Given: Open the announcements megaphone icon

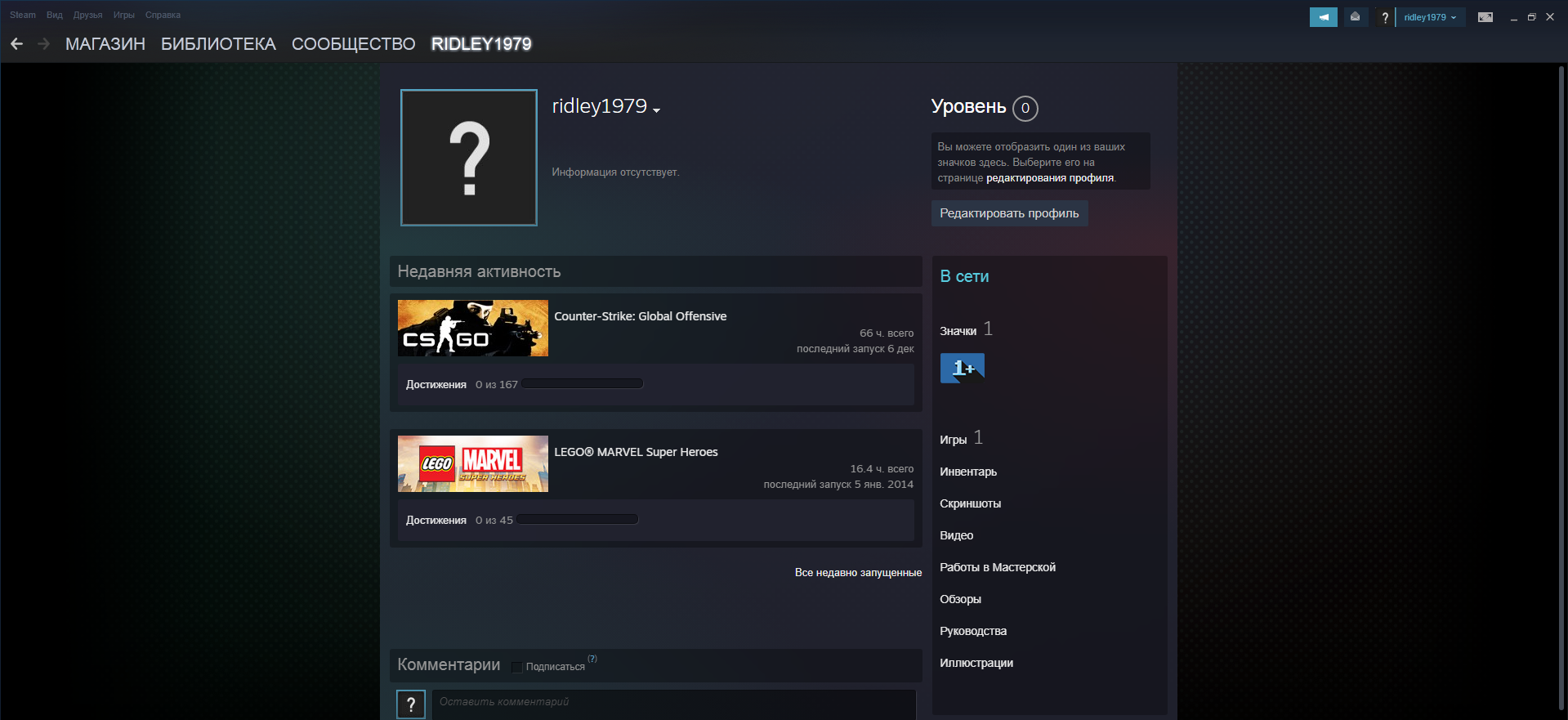Looking at the screenshot, I should 1323,17.
